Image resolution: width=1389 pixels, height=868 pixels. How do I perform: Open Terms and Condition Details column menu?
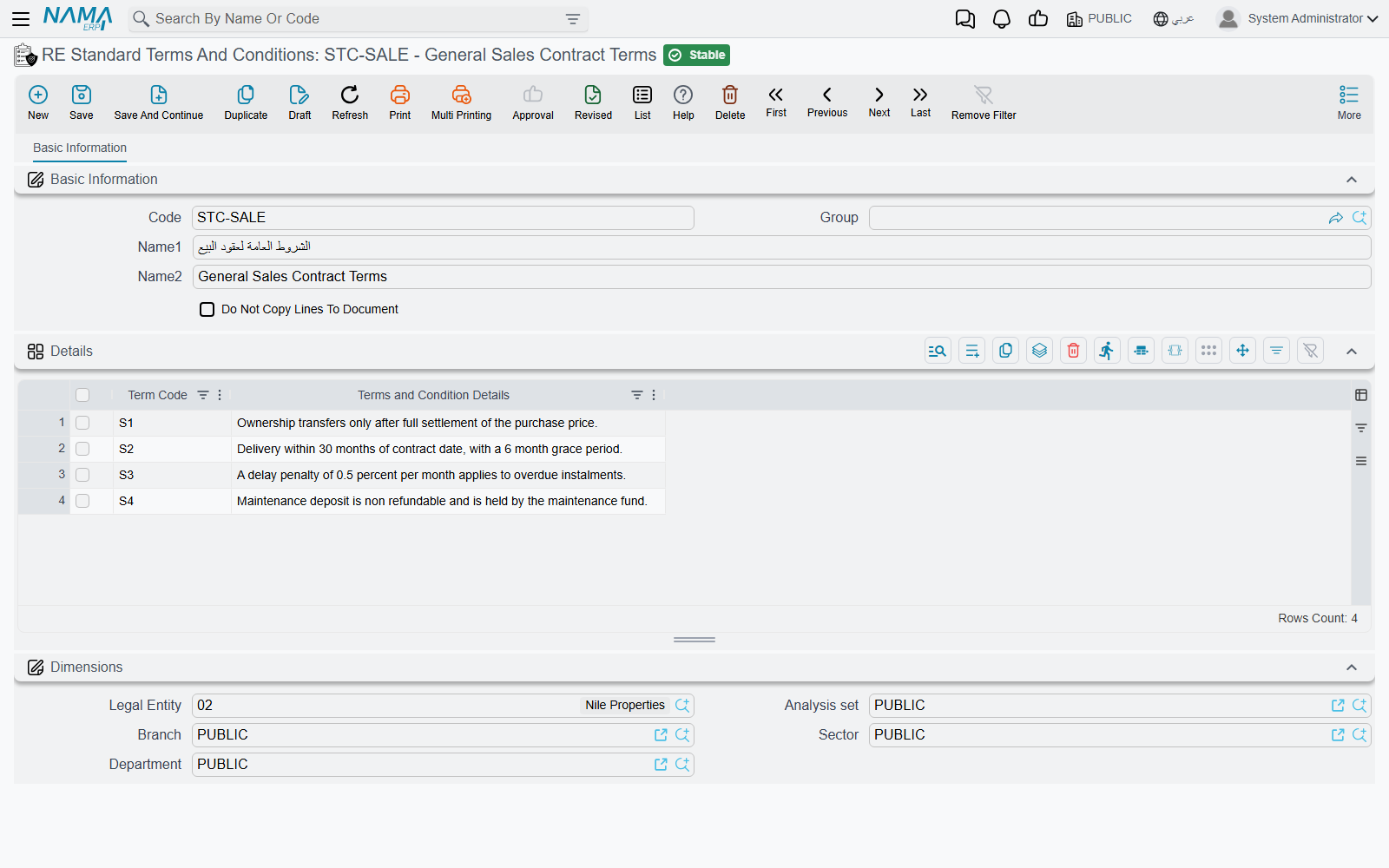coord(654,395)
